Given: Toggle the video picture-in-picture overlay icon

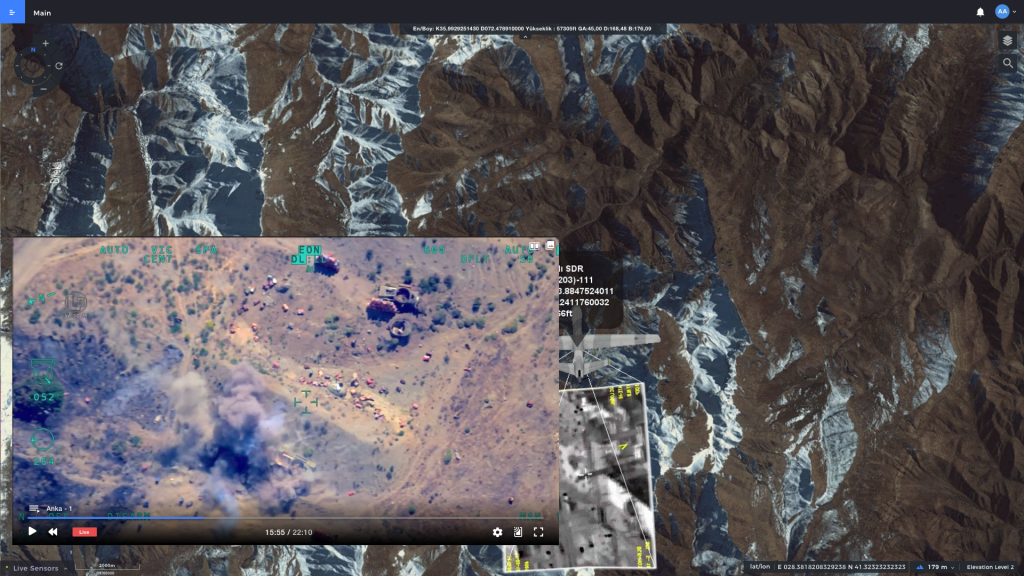Looking at the screenshot, I should click(518, 532).
